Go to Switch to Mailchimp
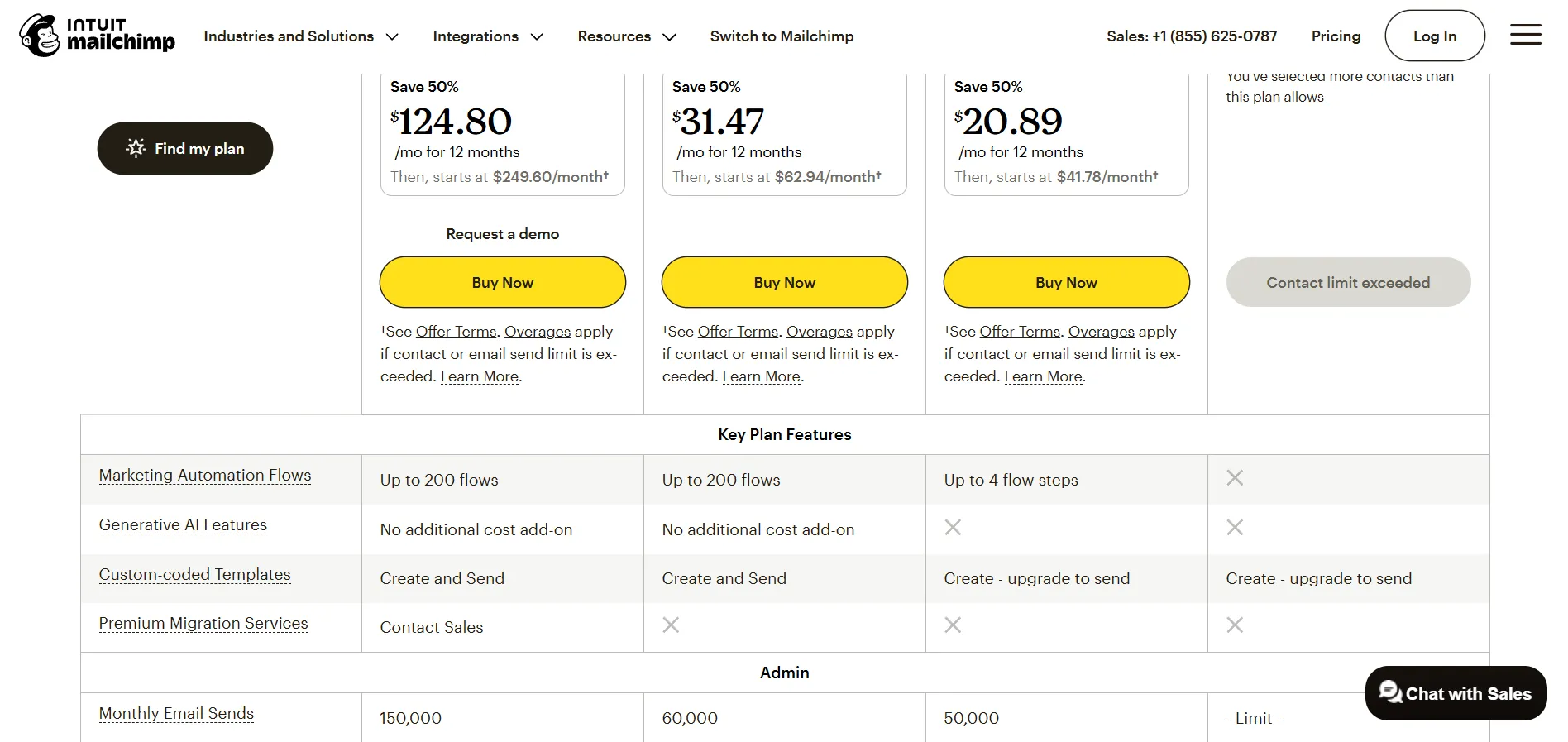This screenshot has width=1568, height=742. tap(782, 36)
